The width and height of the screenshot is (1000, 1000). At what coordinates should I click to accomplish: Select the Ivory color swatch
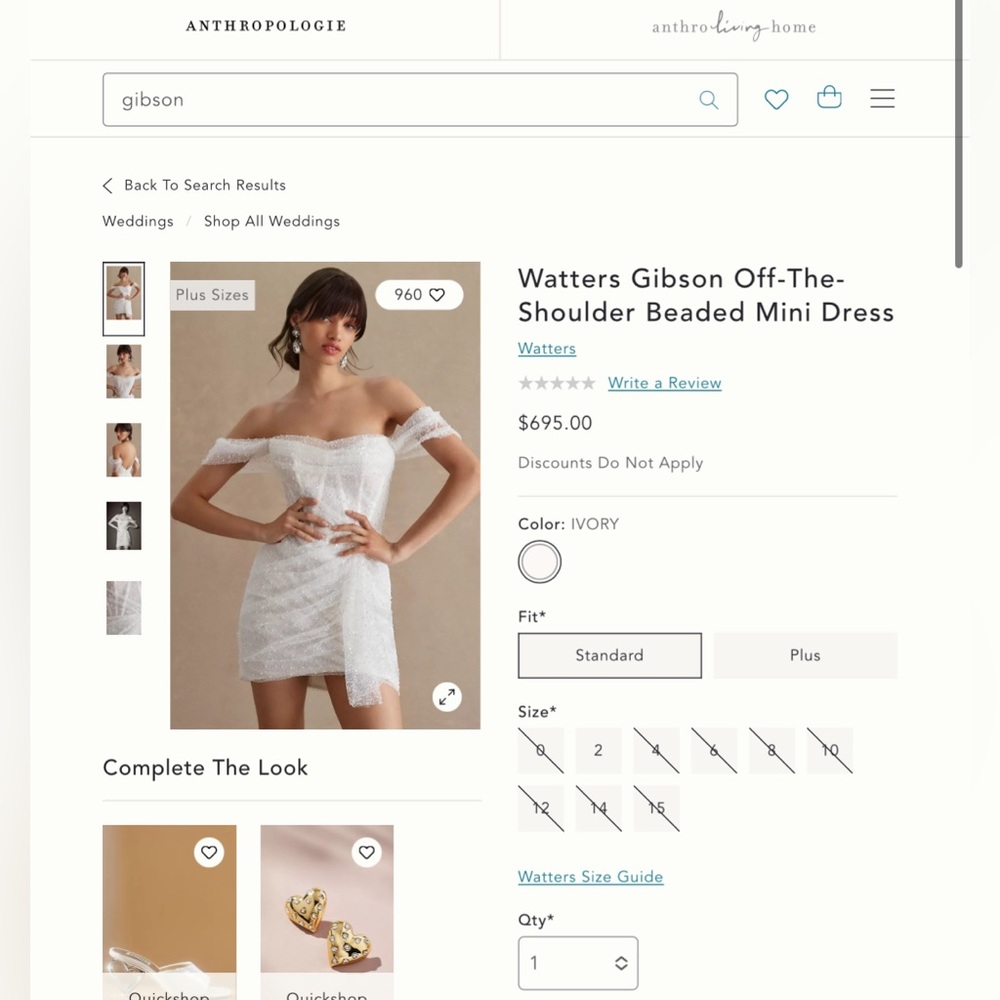540,562
